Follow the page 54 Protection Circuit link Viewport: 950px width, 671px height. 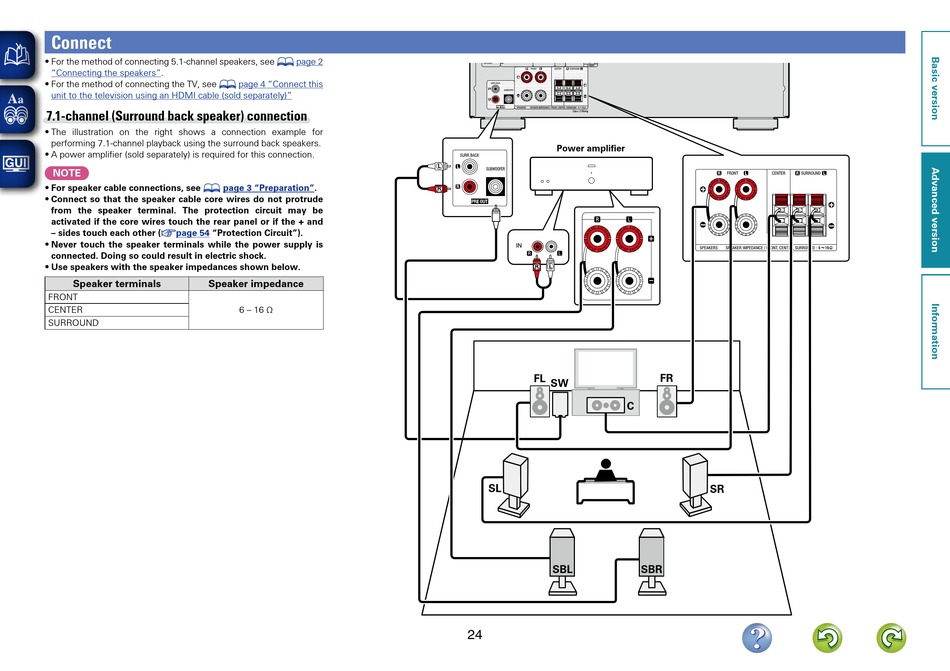193,233
